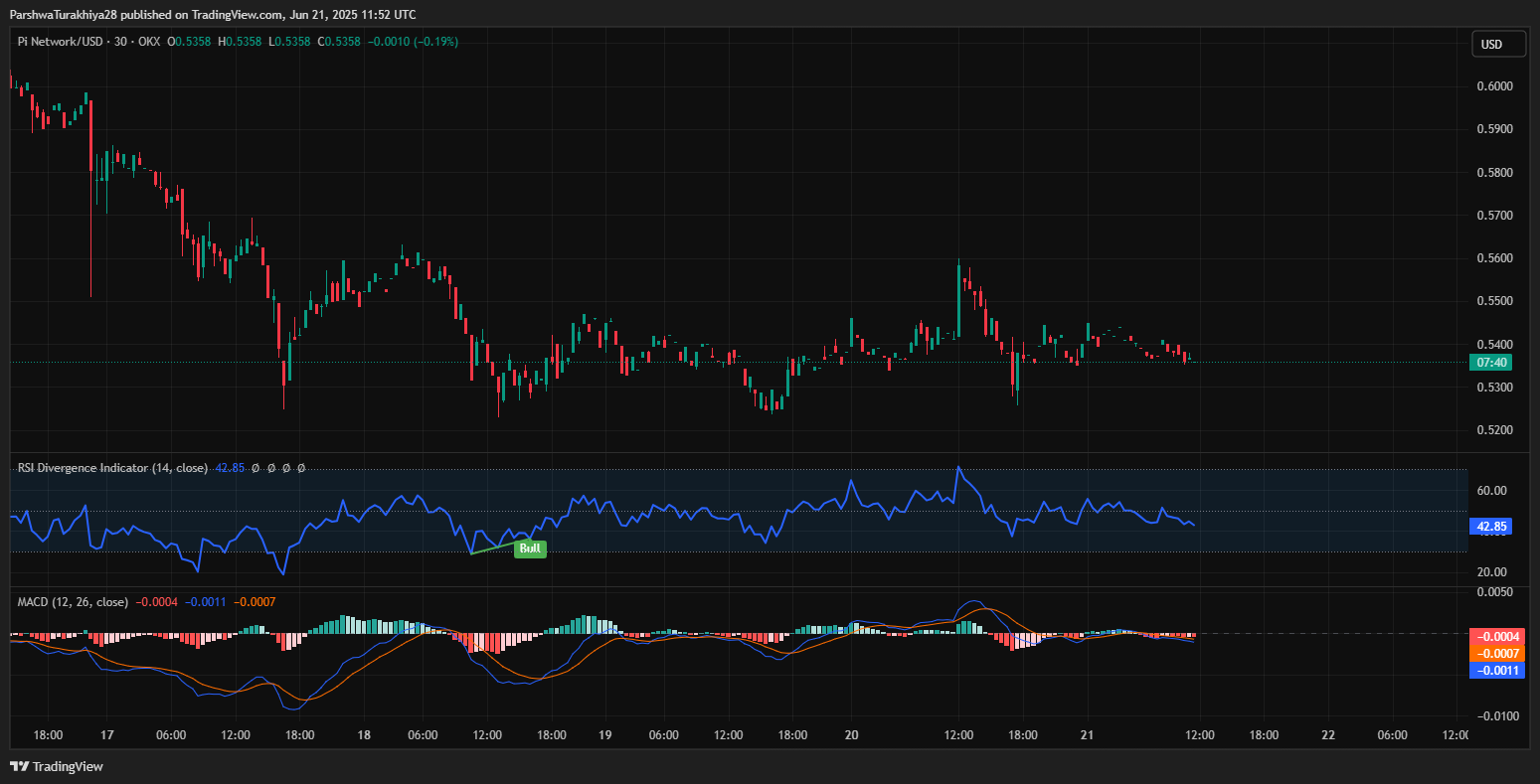Click the ParshwaTurakhiya28 published header text
1540x784 pixels.
tap(213, 14)
